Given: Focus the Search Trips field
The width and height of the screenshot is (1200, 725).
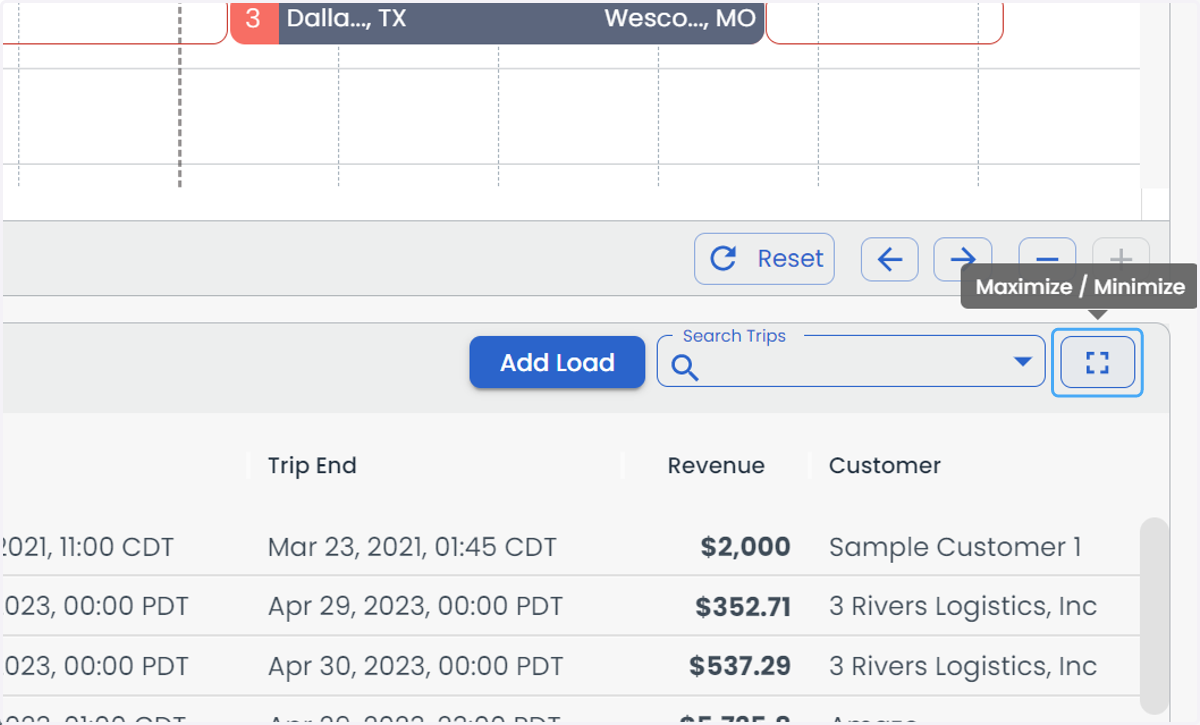Looking at the screenshot, I should click(x=851, y=362).
